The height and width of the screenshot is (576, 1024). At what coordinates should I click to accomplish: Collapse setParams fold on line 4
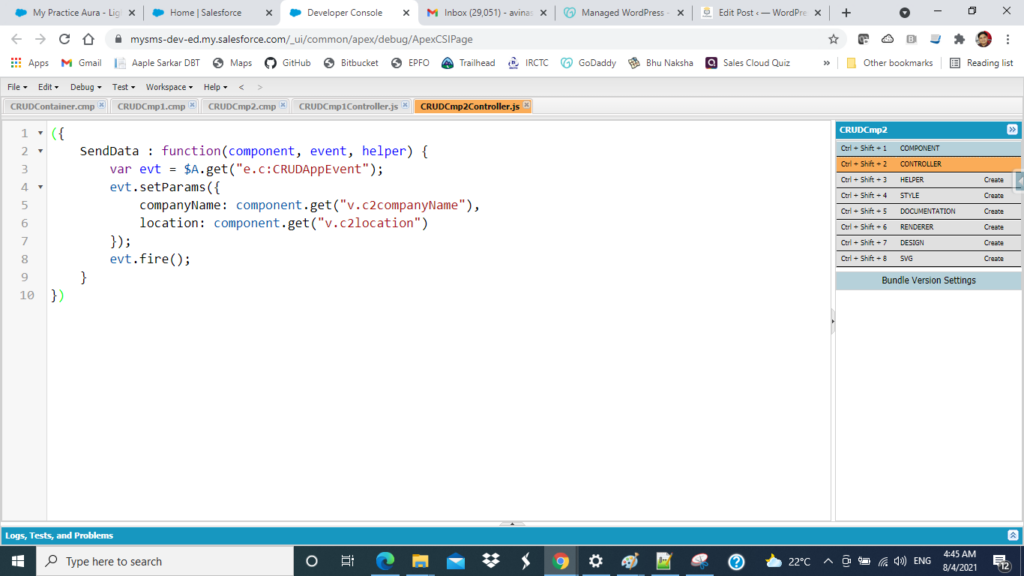tap(40, 187)
